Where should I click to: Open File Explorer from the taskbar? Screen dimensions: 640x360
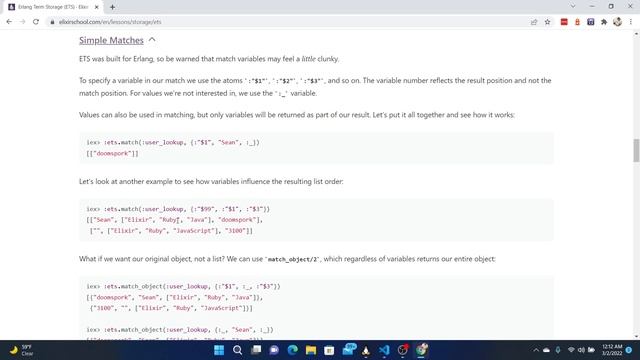click(x=311, y=350)
